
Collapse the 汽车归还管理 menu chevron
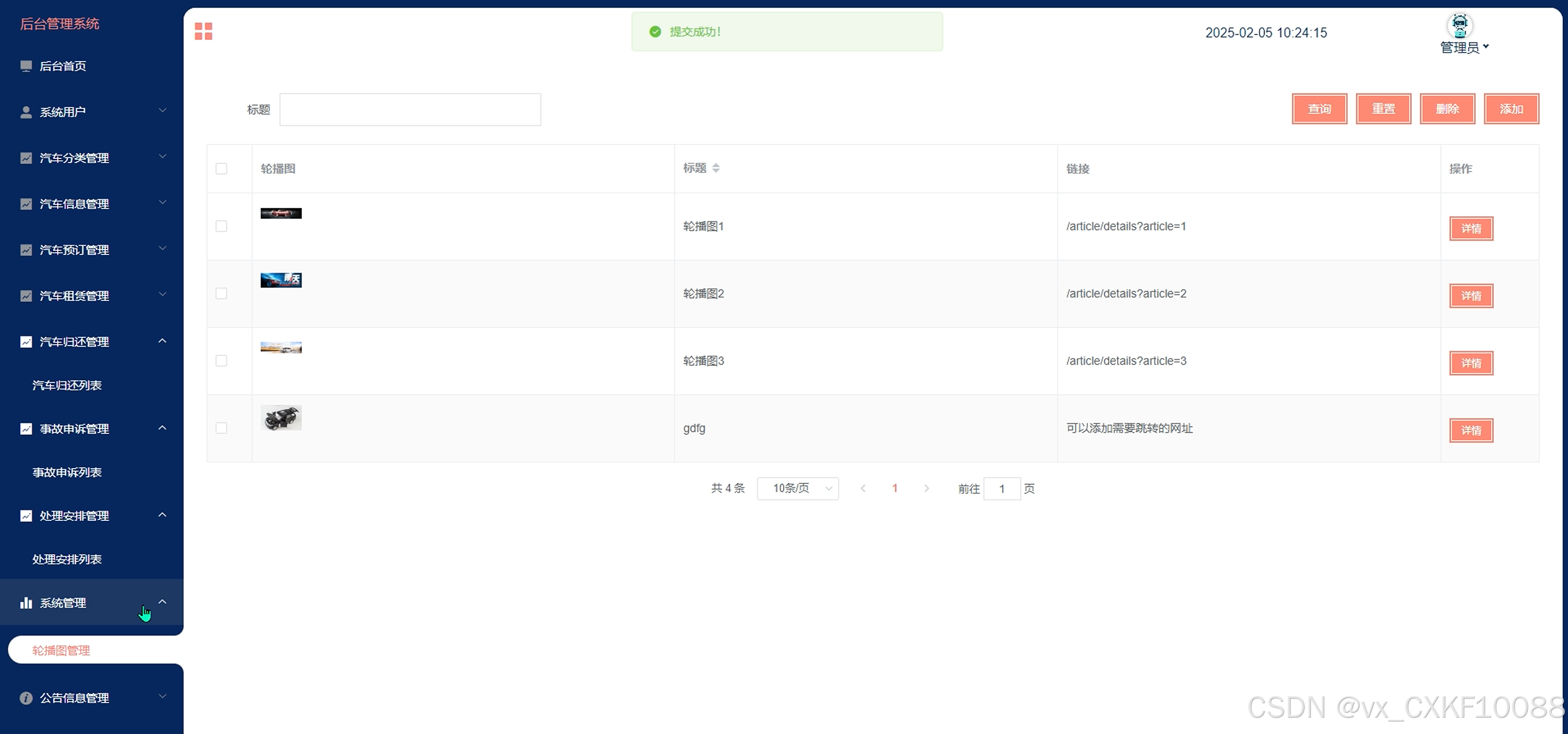coord(162,341)
